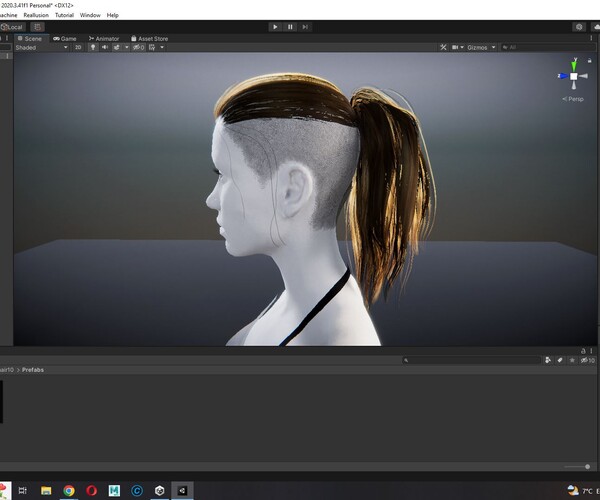
Task: Click the center cube of the orientation gizmo
Action: pyautogui.click(x=574, y=76)
